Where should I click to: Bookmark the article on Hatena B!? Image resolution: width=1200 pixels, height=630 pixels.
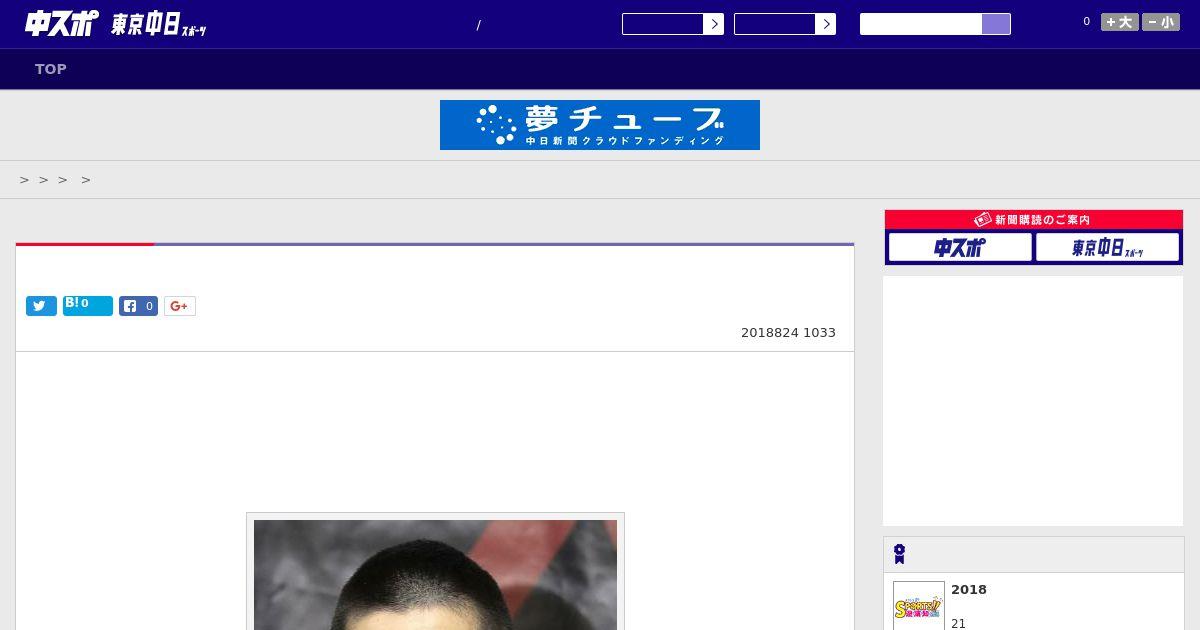pyautogui.click(x=88, y=306)
